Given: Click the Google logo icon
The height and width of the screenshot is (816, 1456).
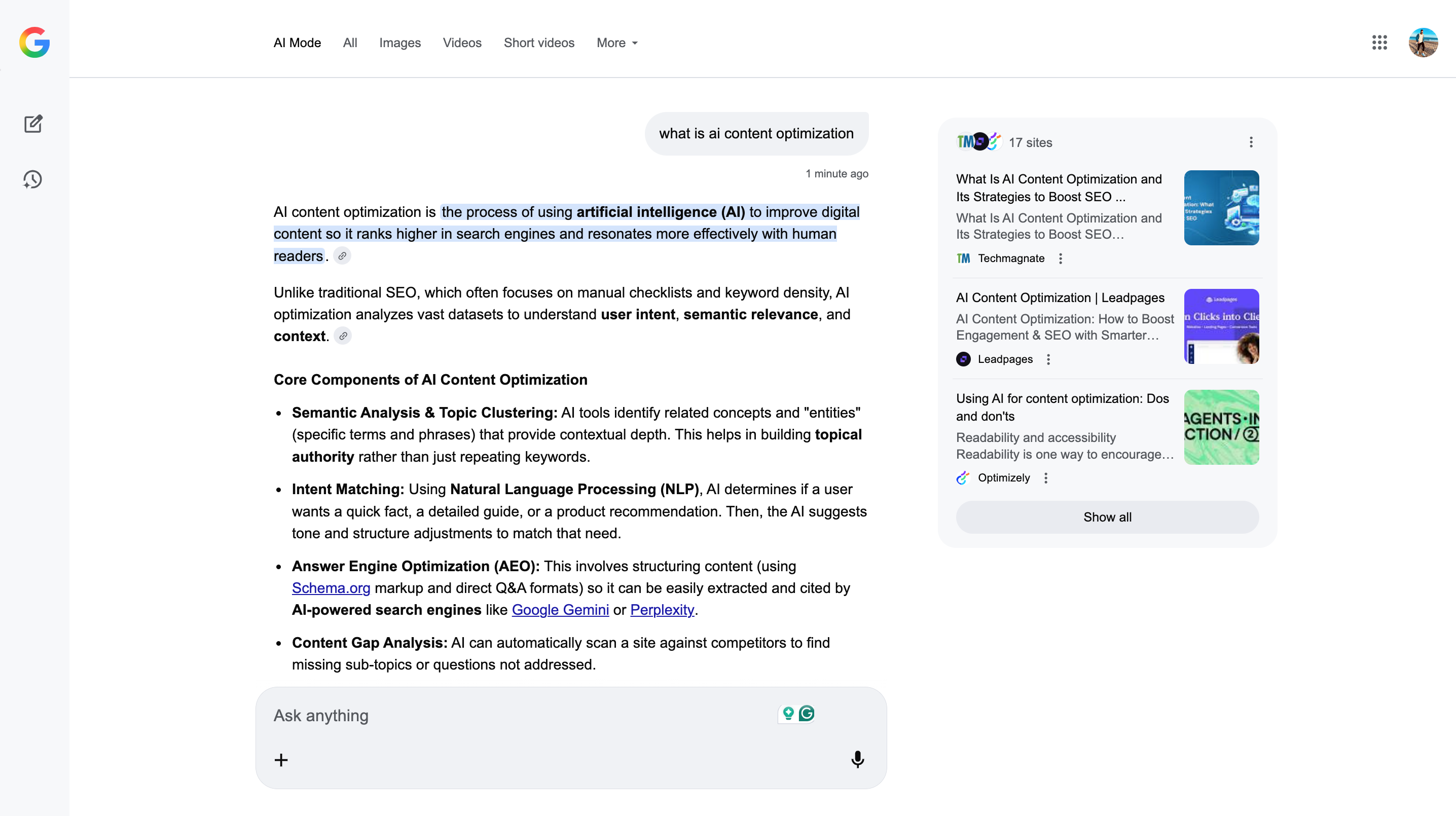Looking at the screenshot, I should [34, 43].
